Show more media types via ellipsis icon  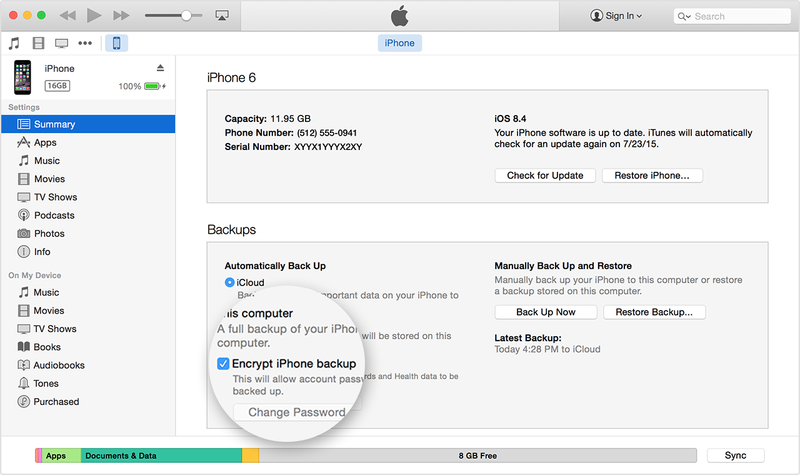pos(85,43)
